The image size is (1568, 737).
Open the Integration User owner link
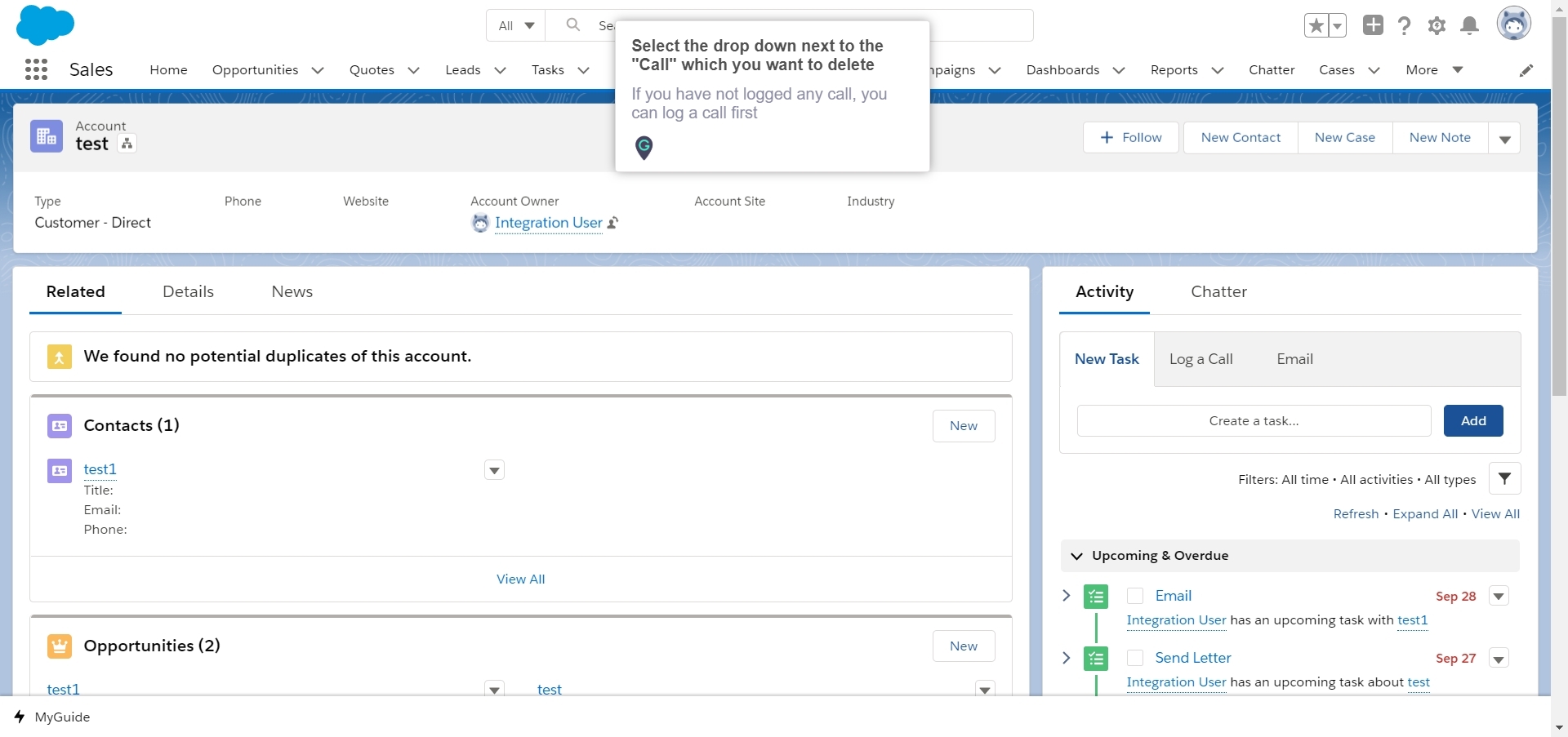coord(548,223)
